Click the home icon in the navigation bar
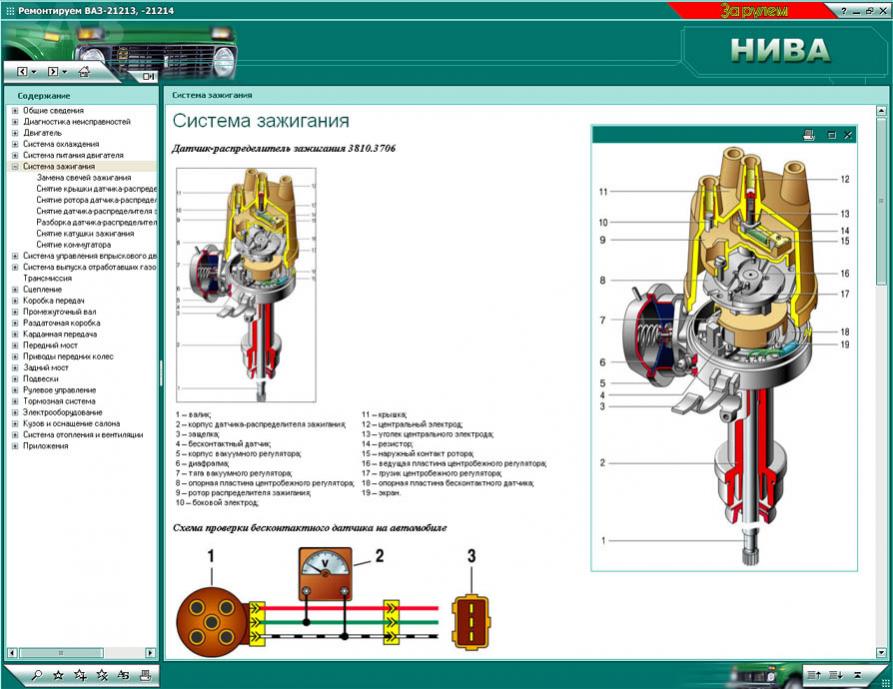Viewport: 893px width, 689px height. coord(84,72)
